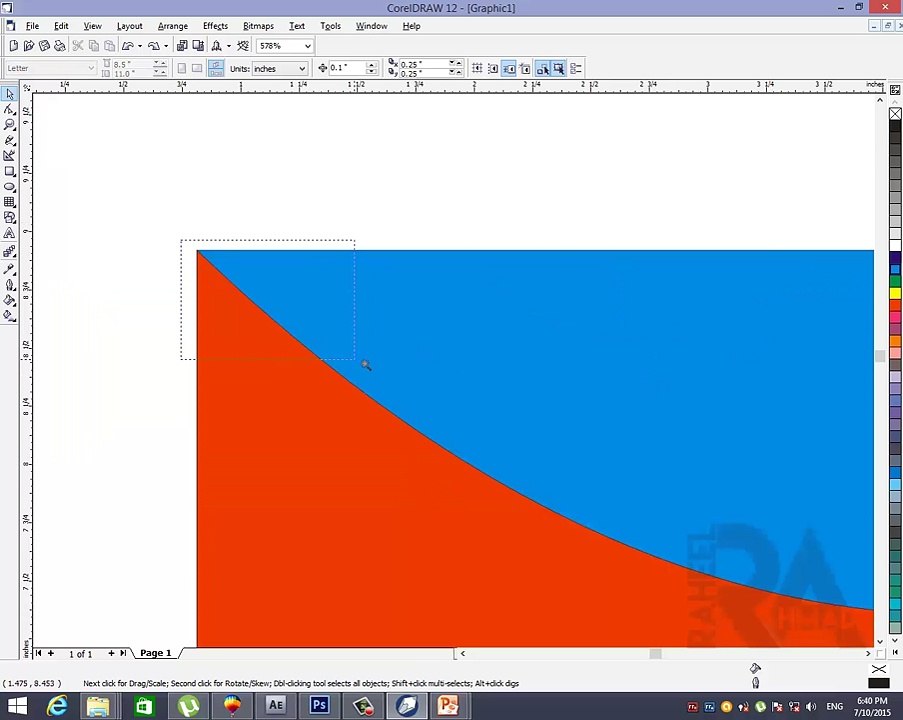Go to the first page button

39,653
